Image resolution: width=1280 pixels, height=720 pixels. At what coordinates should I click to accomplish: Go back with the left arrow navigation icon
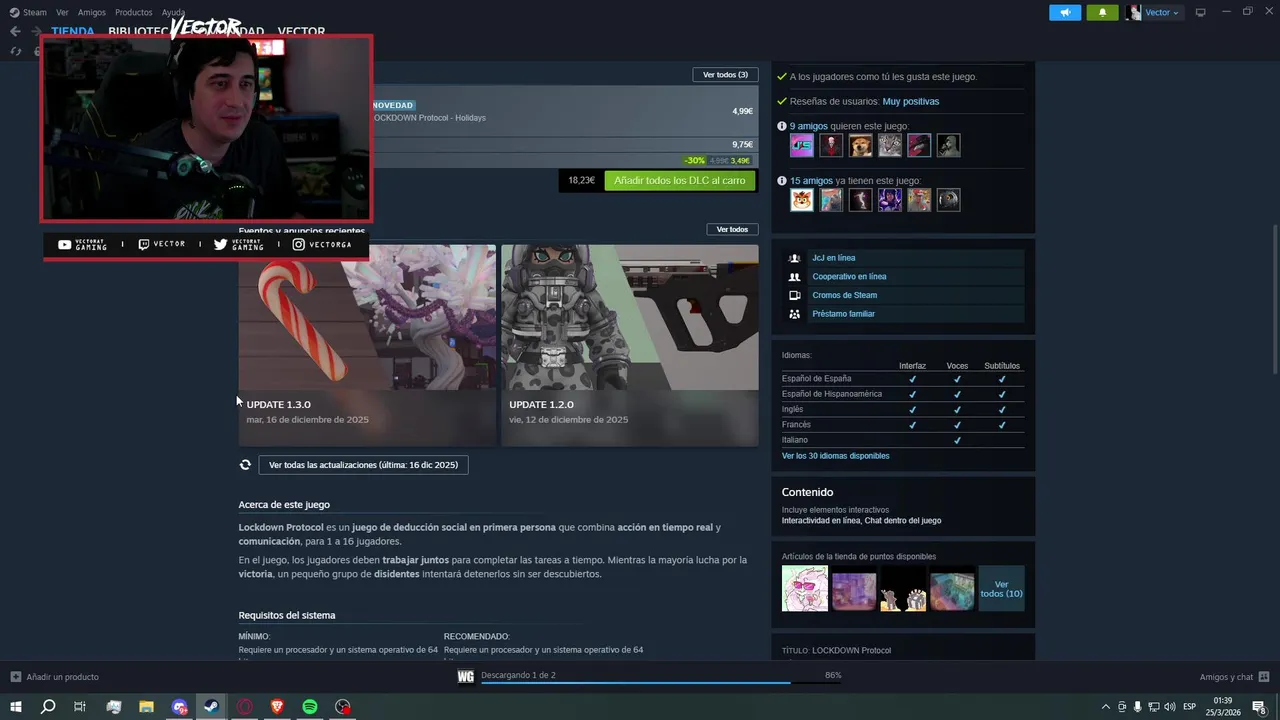[15, 31]
